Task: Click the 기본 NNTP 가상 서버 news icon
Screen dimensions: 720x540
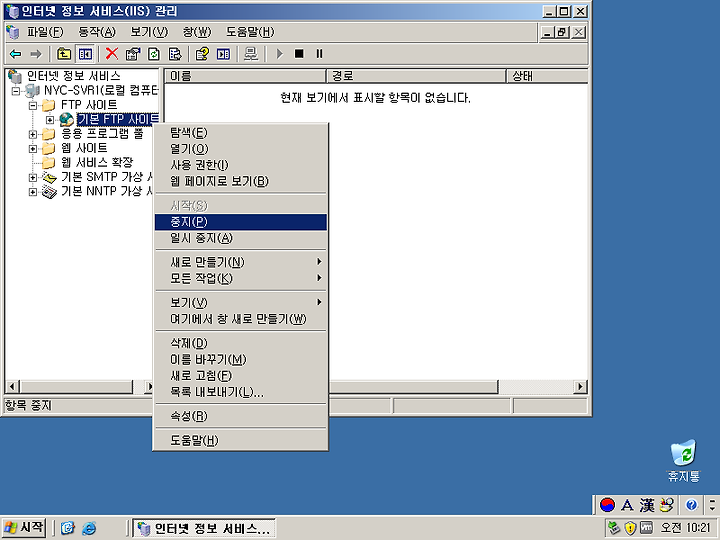Action: [x=49, y=191]
